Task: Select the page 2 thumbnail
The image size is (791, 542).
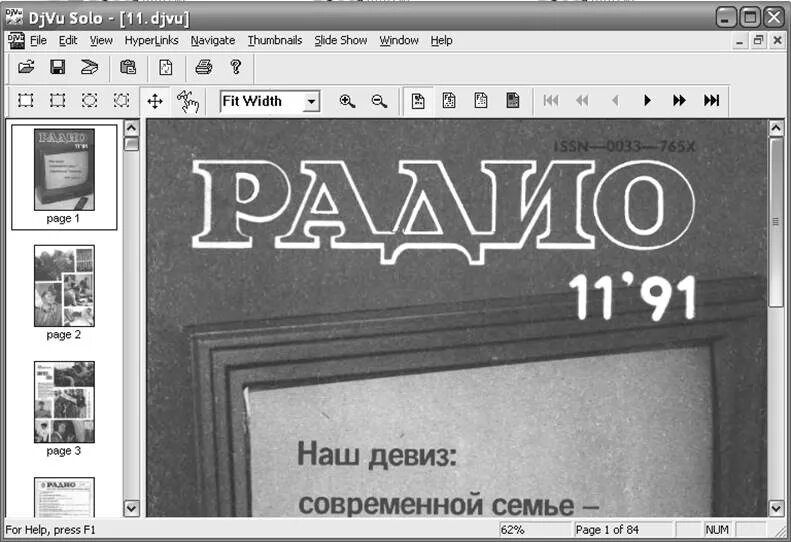Action: (64, 286)
